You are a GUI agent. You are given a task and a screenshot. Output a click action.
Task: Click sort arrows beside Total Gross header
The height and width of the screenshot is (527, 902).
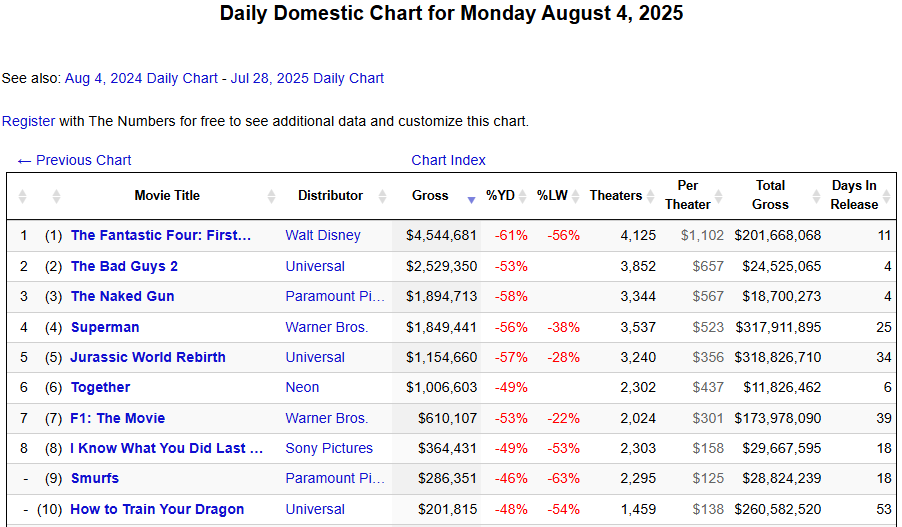pos(816,196)
